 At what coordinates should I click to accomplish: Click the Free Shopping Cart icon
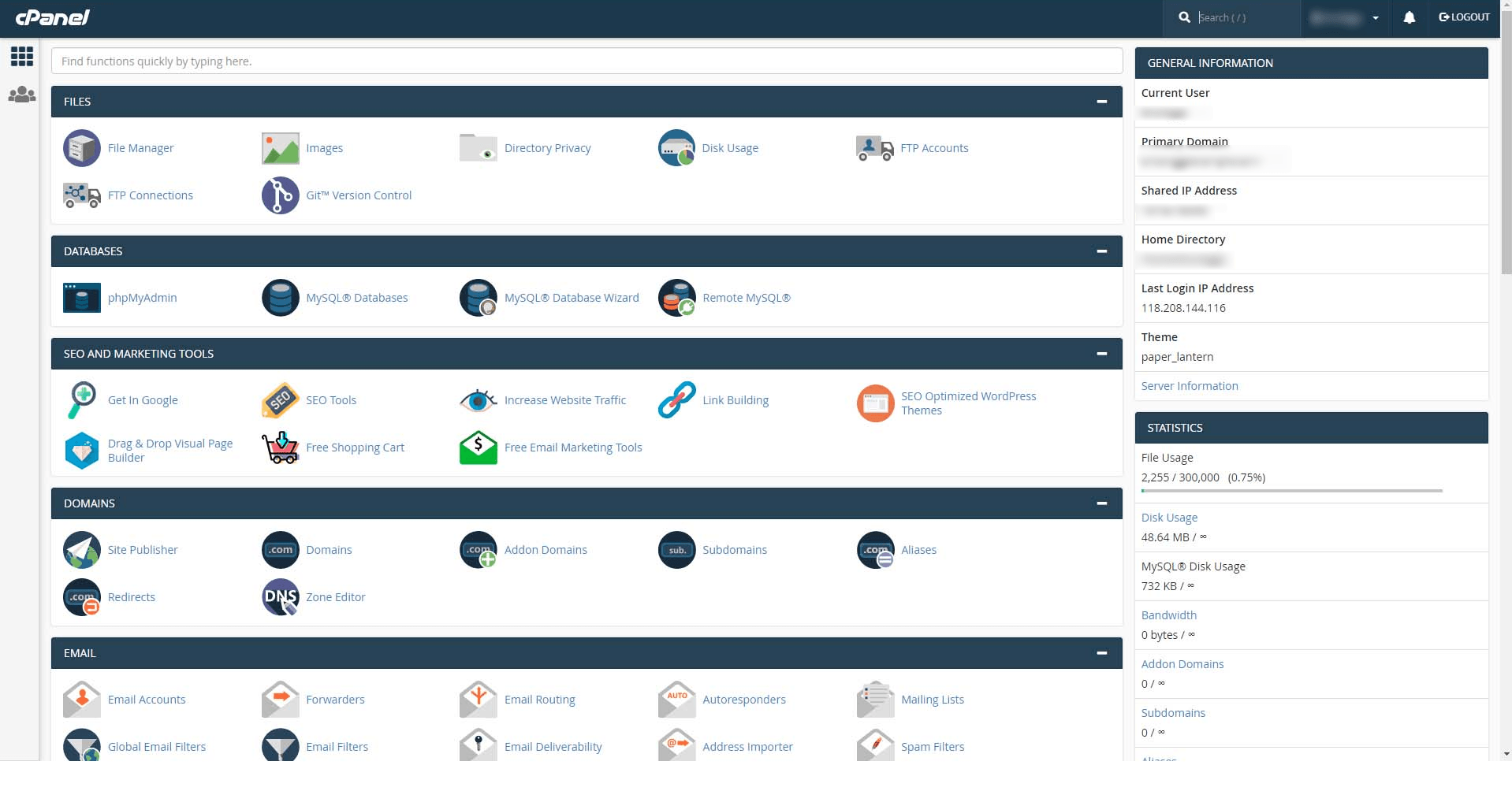pos(281,447)
